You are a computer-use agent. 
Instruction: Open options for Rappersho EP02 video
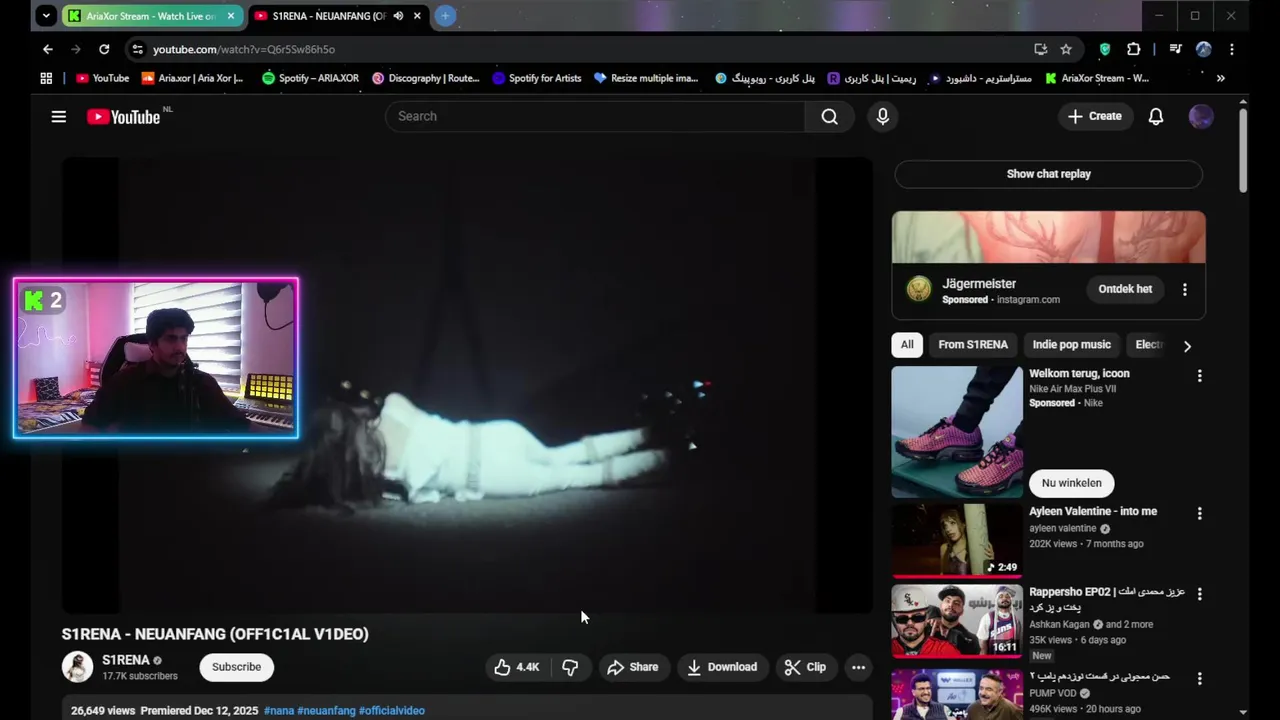click(1200, 593)
